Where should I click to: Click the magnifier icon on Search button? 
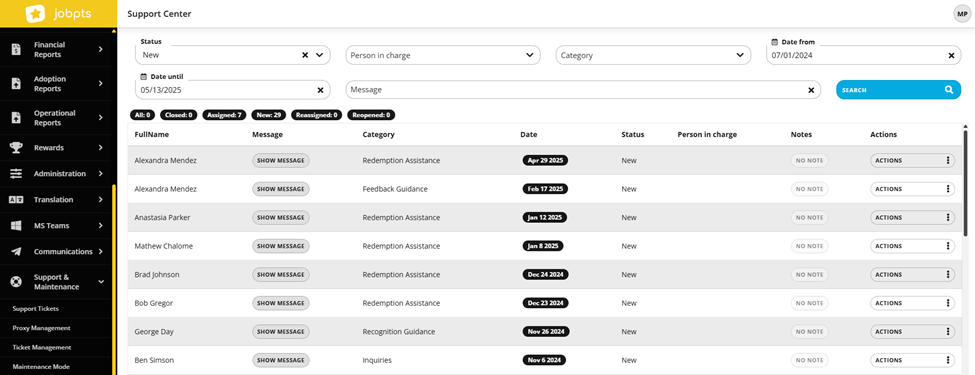(949, 90)
